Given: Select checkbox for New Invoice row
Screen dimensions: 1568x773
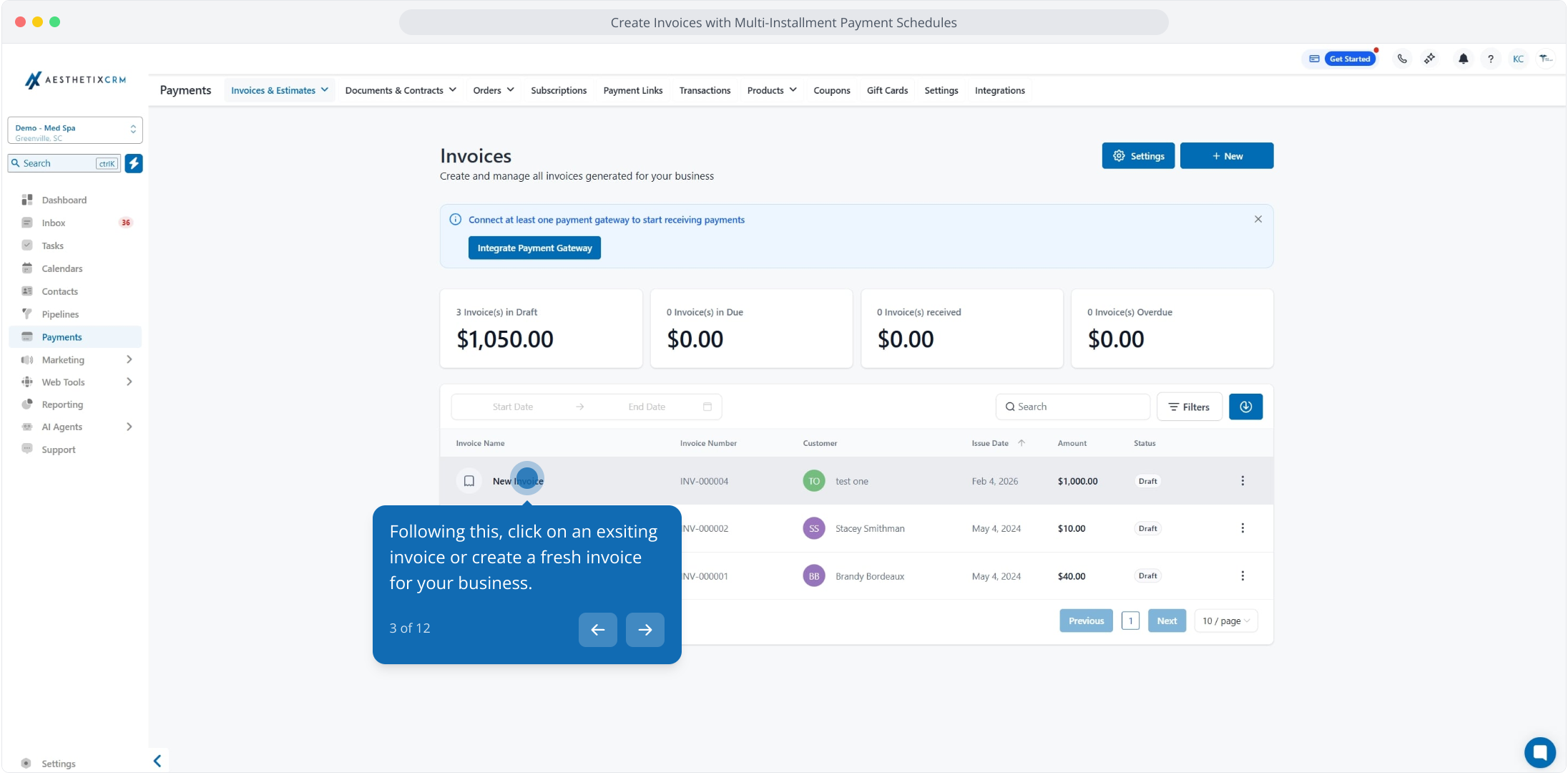Looking at the screenshot, I should 469,481.
